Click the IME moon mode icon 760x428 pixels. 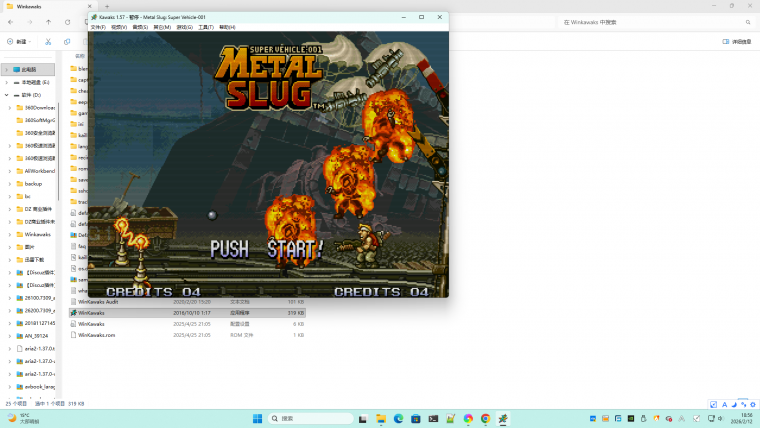tap(734, 404)
